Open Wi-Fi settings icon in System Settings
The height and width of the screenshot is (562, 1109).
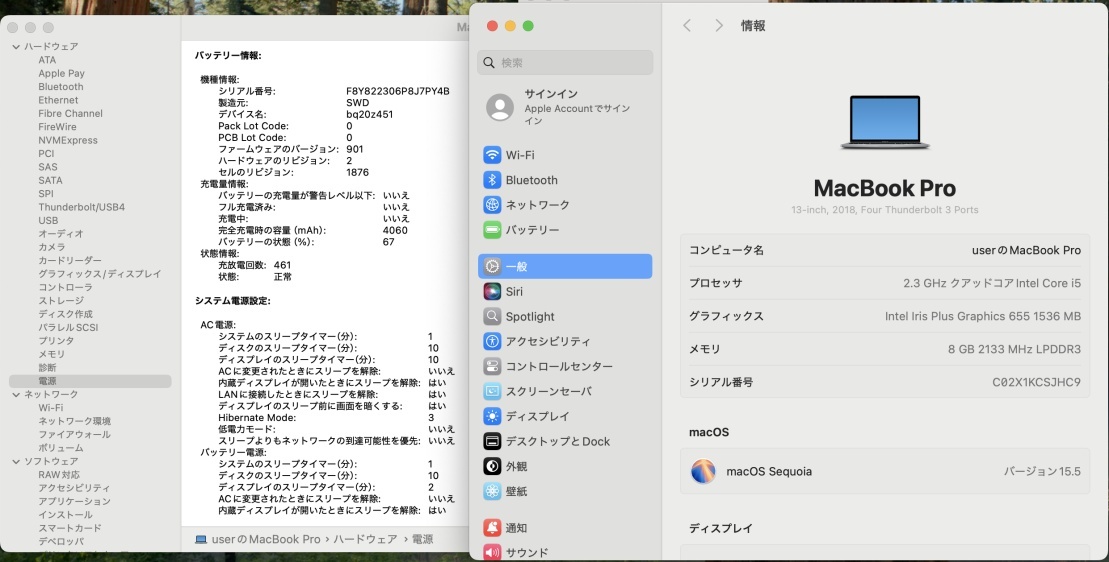[x=492, y=155]
